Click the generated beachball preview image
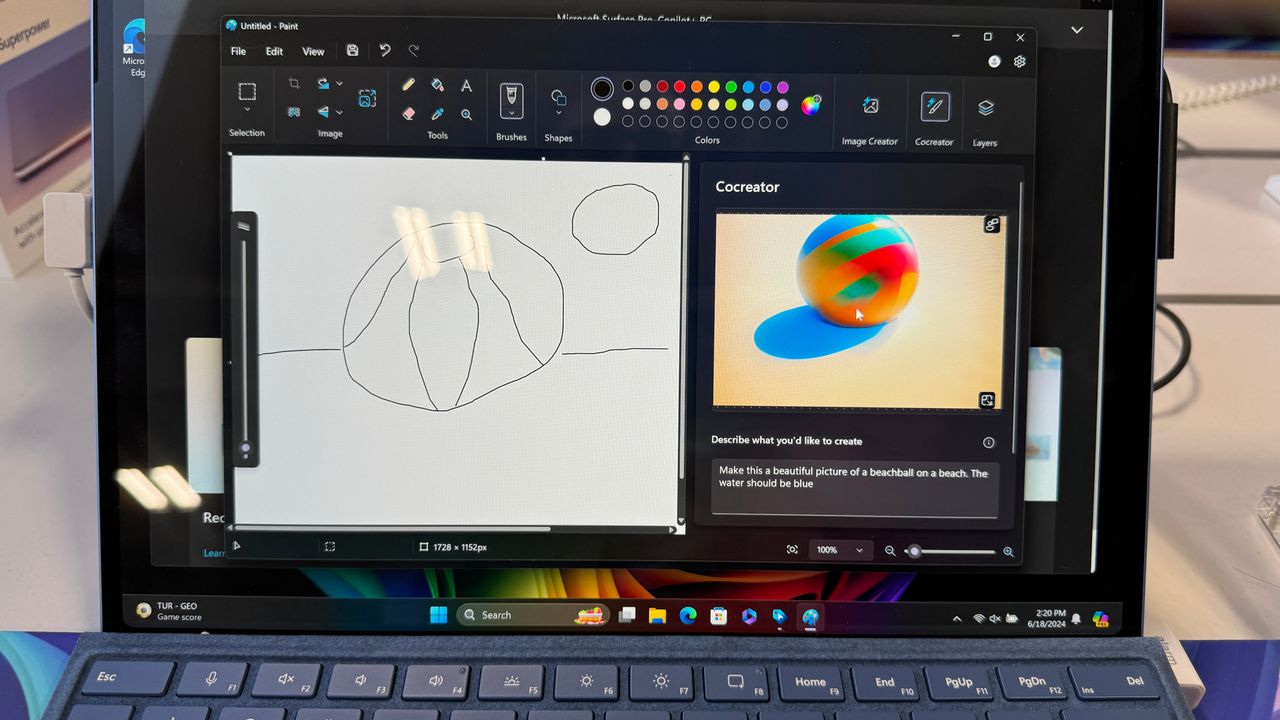 click(859, 310)
